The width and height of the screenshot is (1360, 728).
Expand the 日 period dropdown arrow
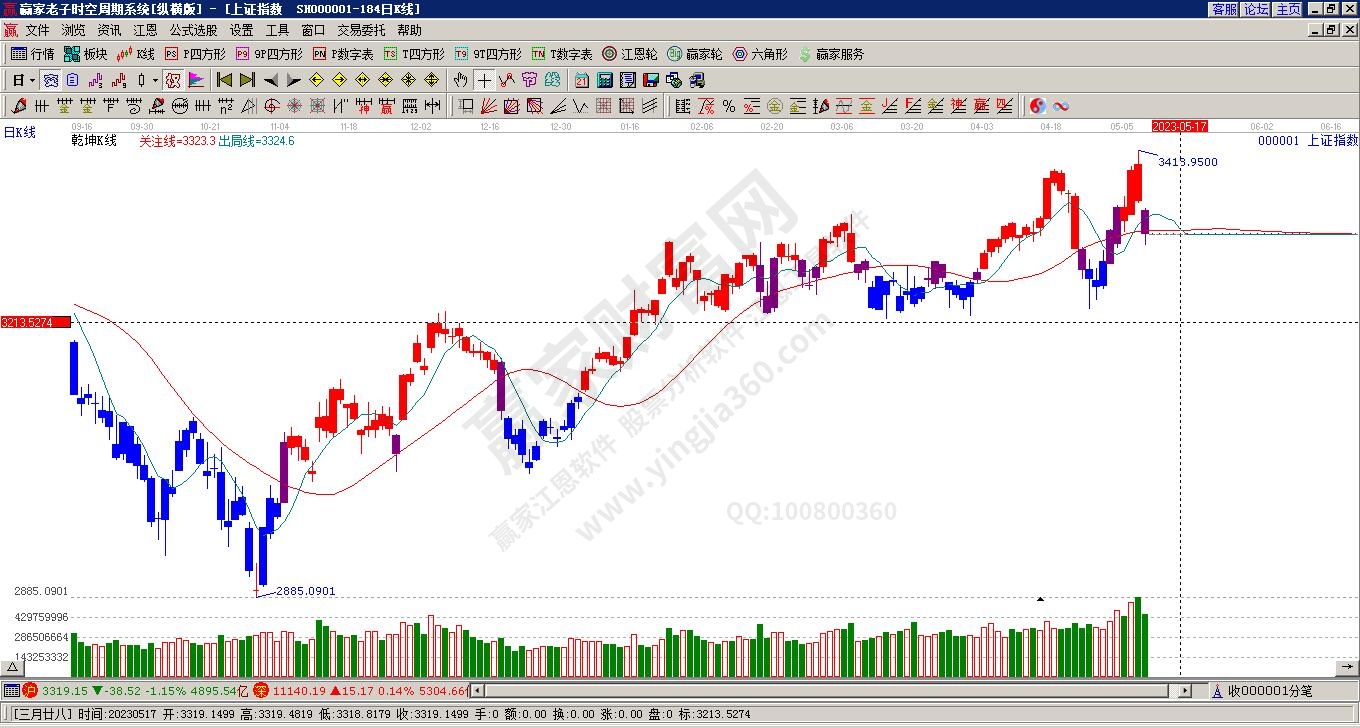[32, 80]
